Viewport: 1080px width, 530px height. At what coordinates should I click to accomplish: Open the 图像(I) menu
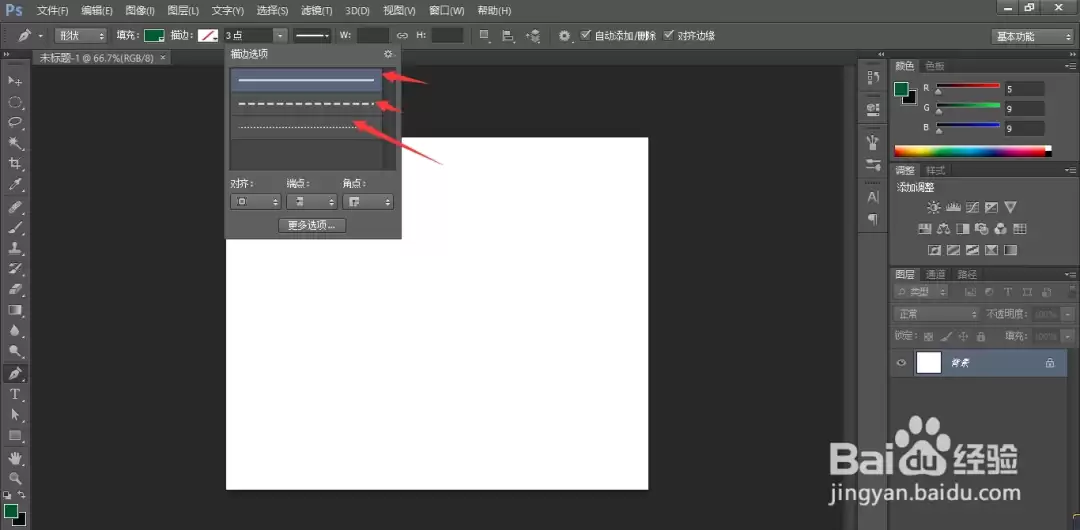click(x=140, y=11)
